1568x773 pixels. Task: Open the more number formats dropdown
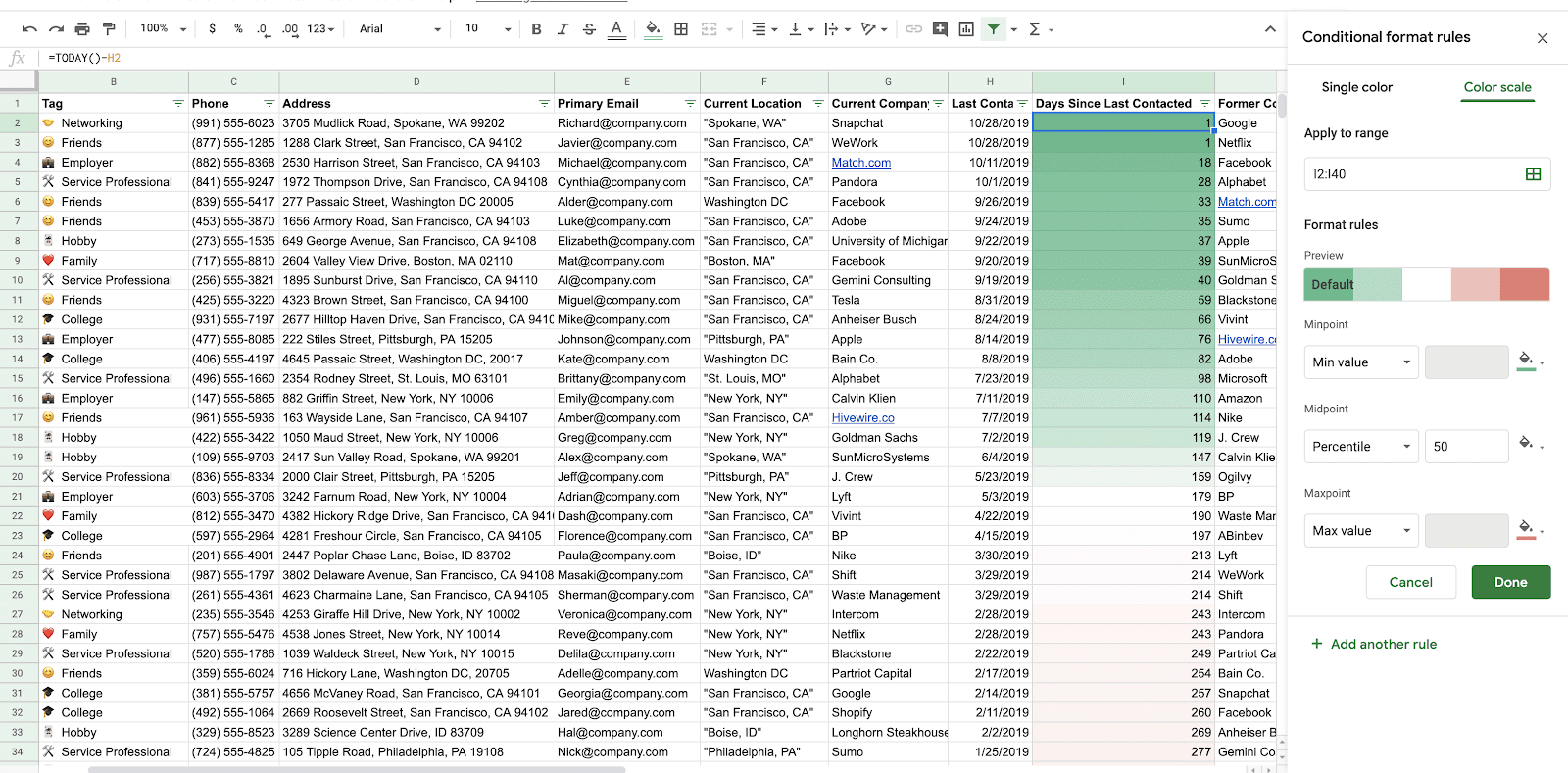[x=320, y=29]
